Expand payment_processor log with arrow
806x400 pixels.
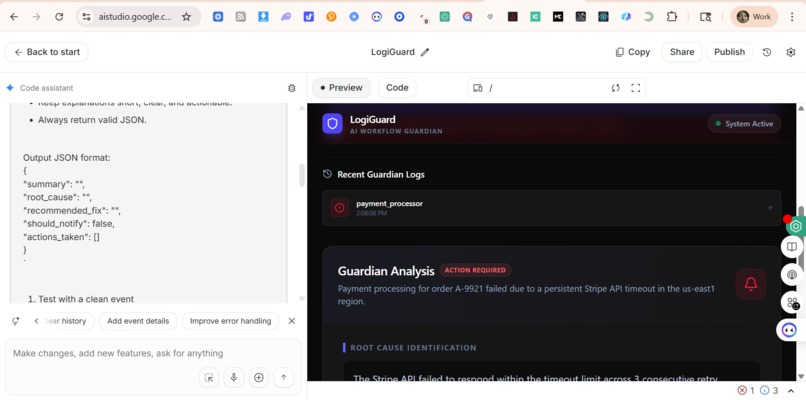tap(769, 208)
